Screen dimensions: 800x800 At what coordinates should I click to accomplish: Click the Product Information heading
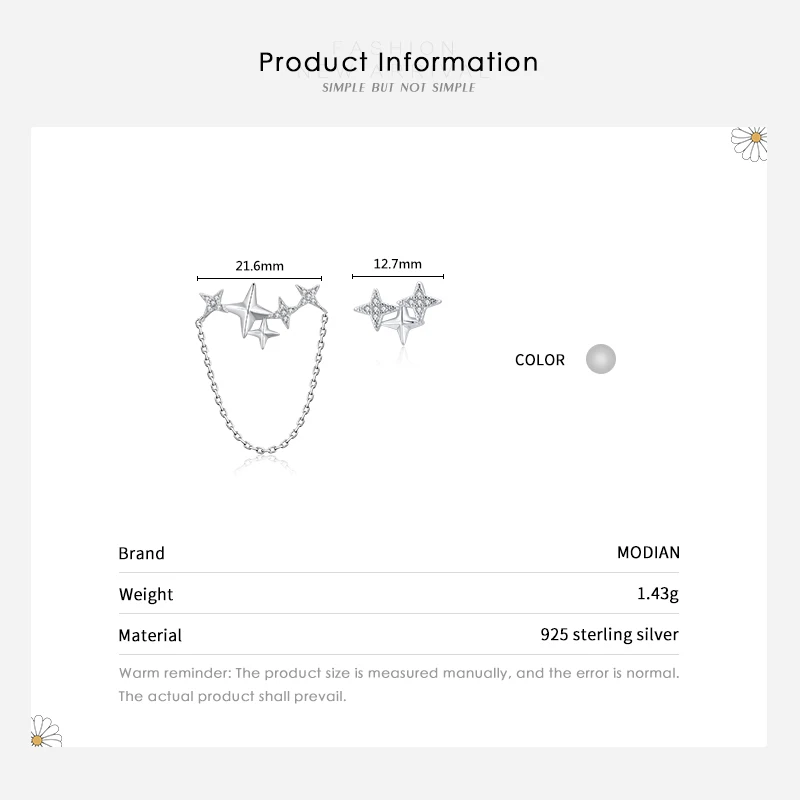(399, 62)
